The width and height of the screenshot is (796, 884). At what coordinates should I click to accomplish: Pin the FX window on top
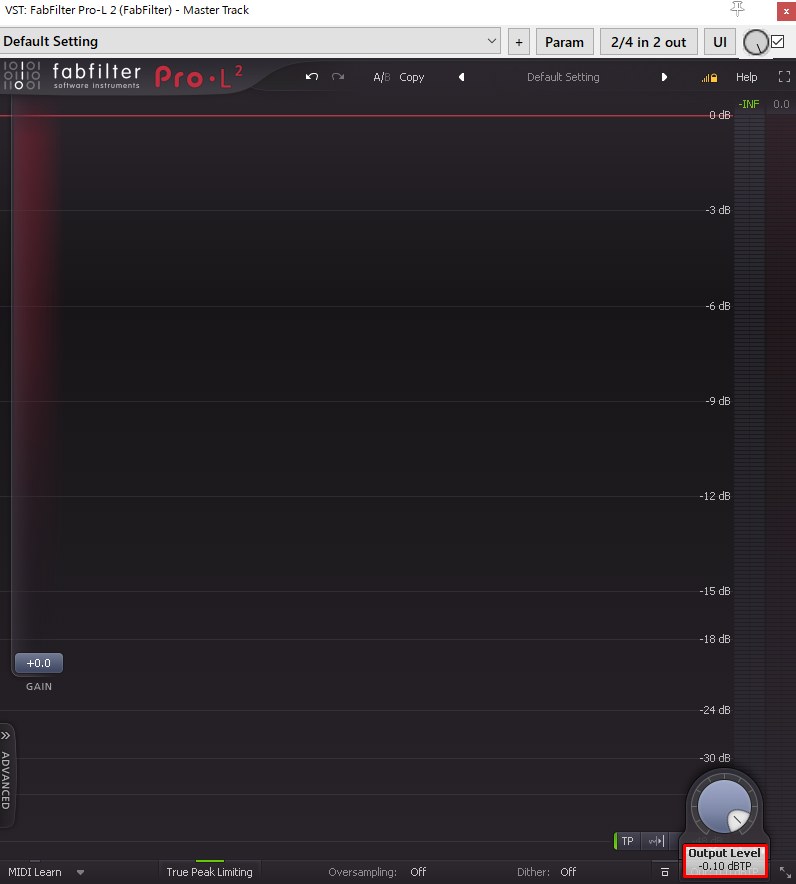tap(737, 9)
